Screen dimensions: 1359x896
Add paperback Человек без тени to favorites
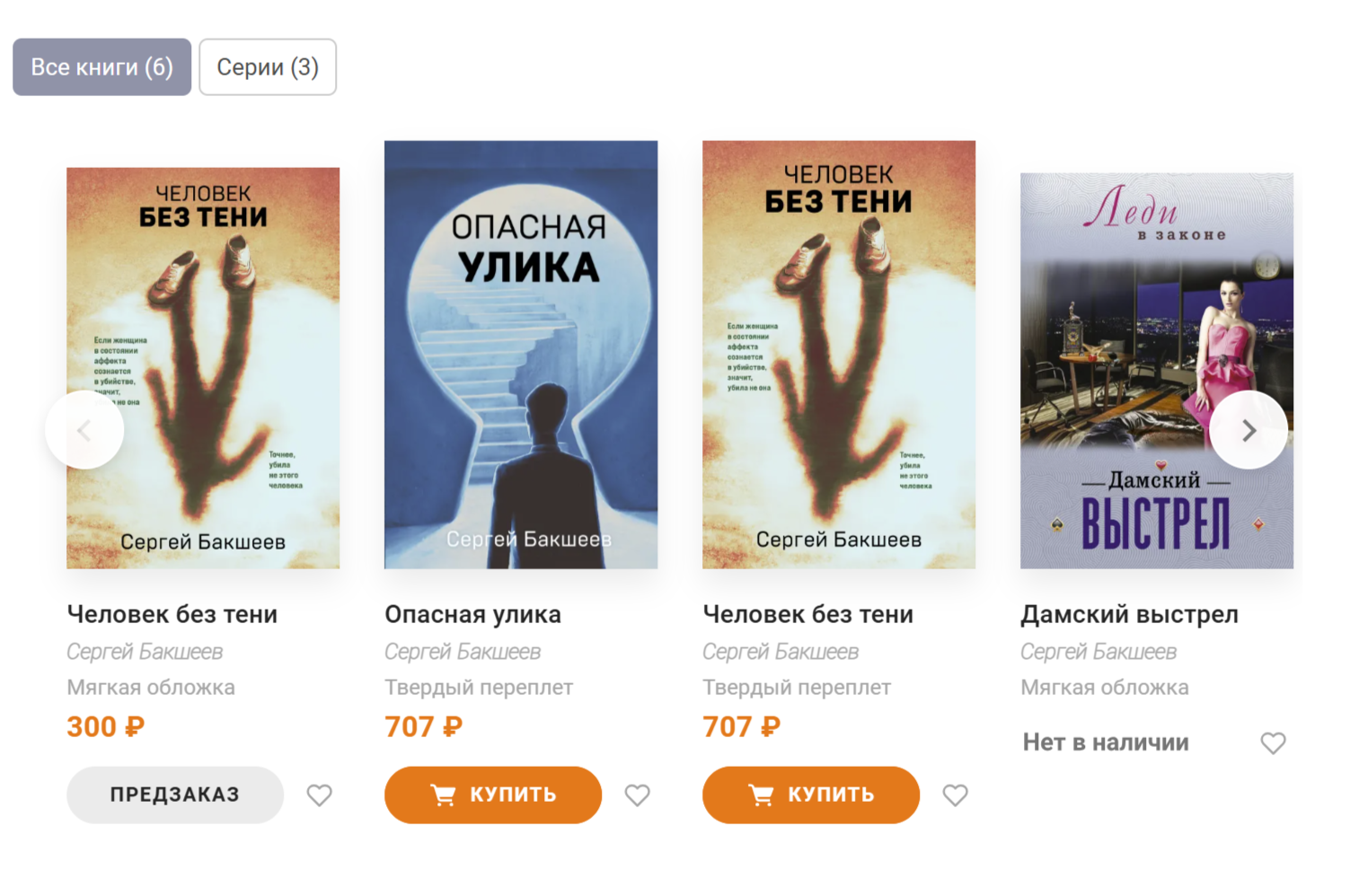coord(319,795)
